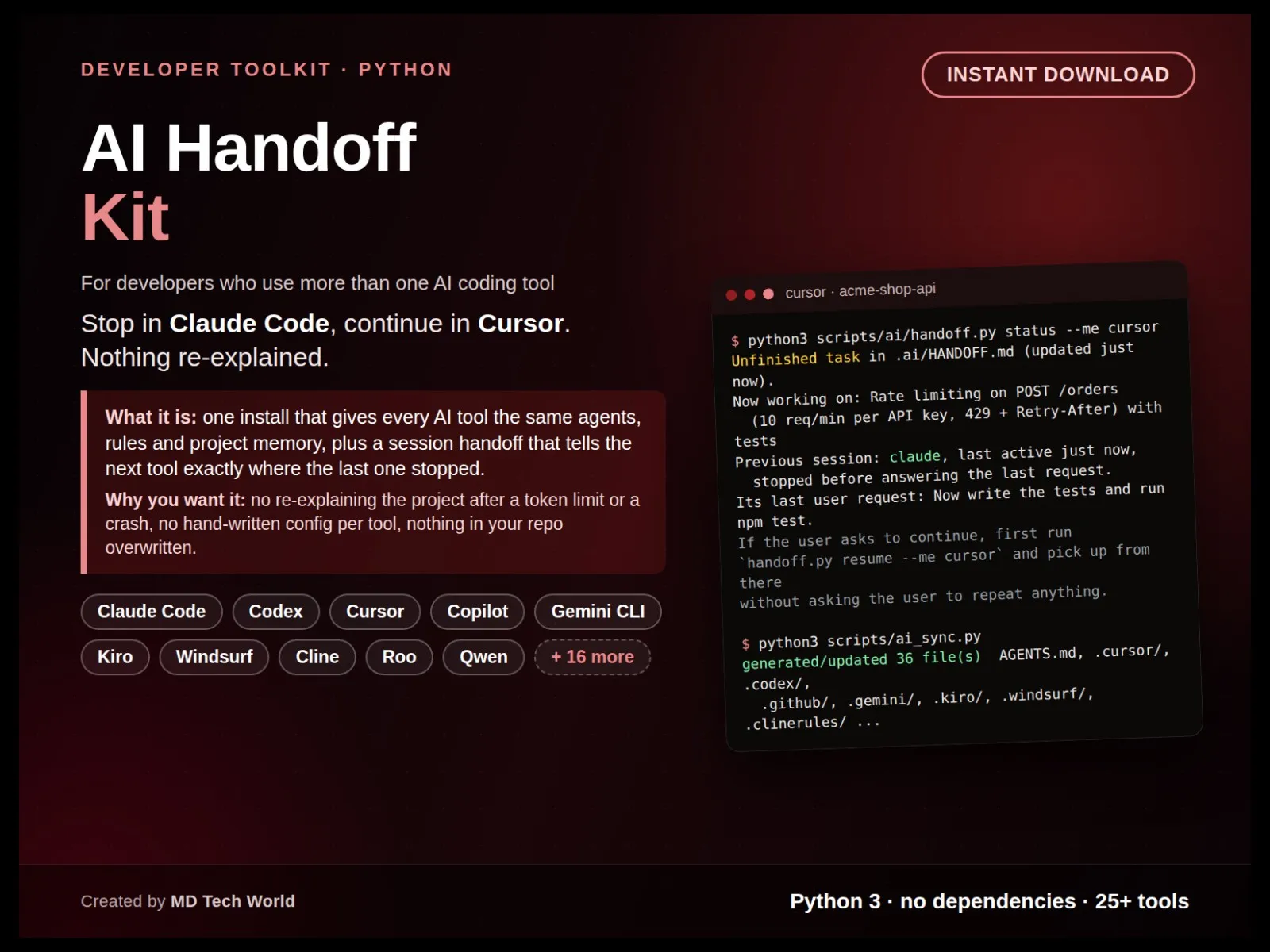The width and height of the screenshot is (1270, 952).
Task: Click the 'cursor · acme-shop-api' terminal title
Action: 860,290
